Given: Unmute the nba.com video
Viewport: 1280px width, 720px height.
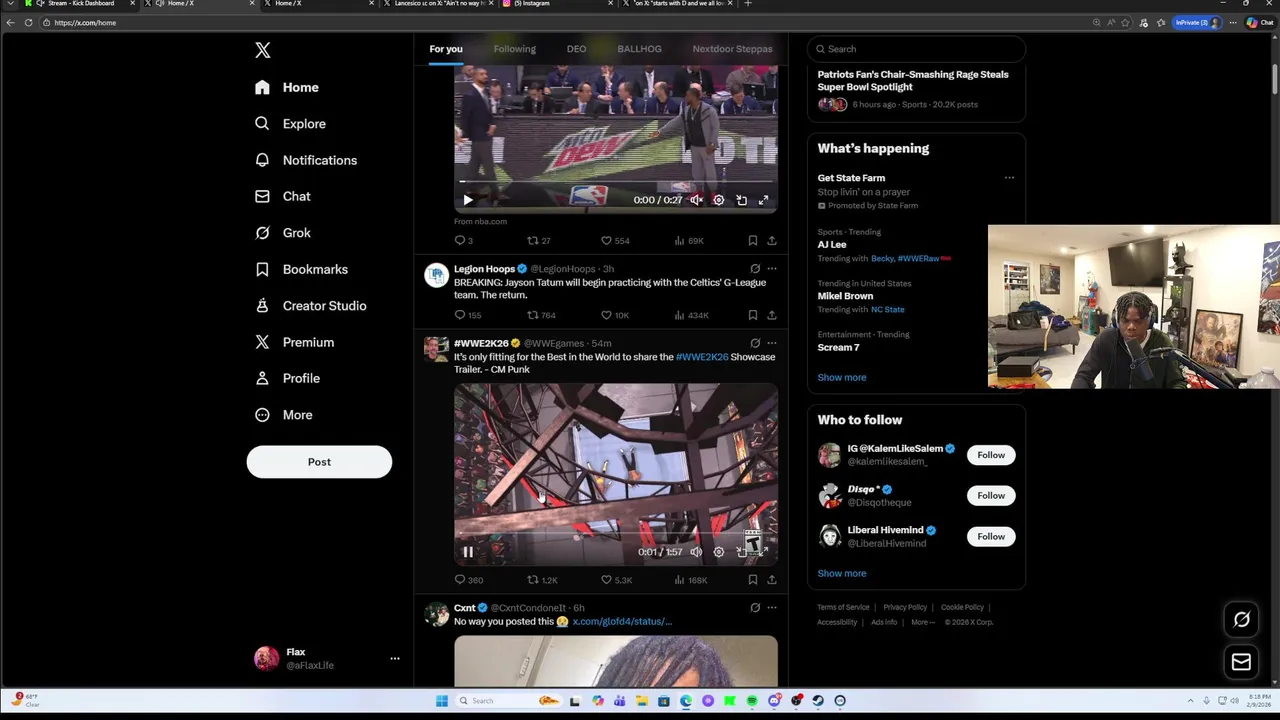Looking at the screenshot, I should click(x=696, y=200).
